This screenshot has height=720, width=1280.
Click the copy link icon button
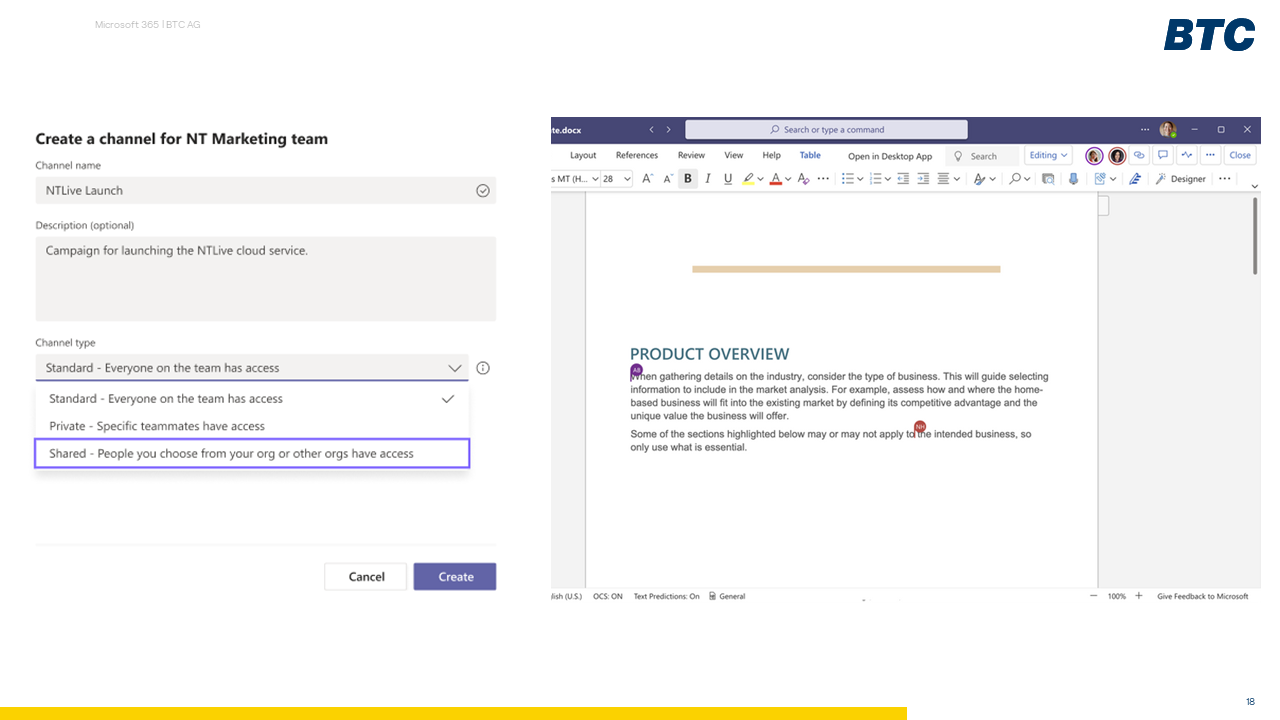[1139, 156]
